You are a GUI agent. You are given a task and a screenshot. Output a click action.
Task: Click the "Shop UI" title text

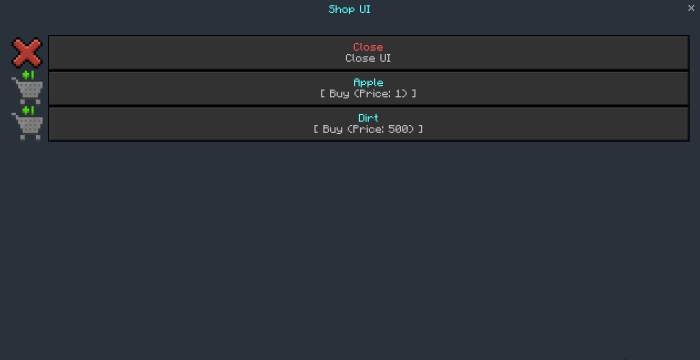350,9
